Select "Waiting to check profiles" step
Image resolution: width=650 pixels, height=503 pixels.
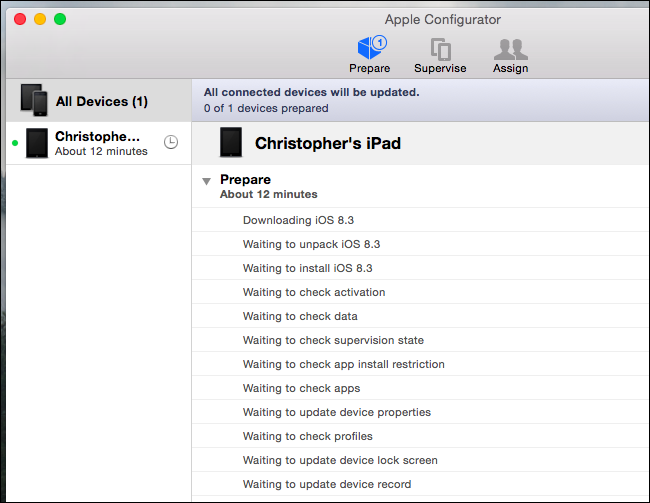point(421,437)
